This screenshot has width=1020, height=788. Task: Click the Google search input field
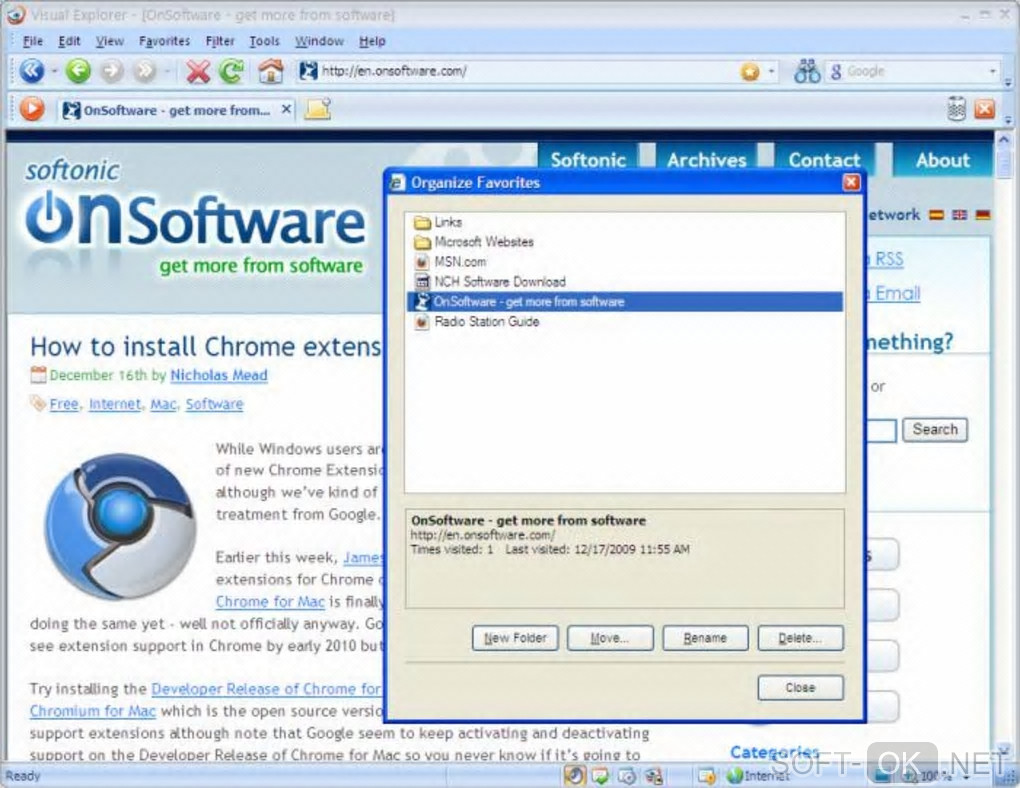coord(914,72)
